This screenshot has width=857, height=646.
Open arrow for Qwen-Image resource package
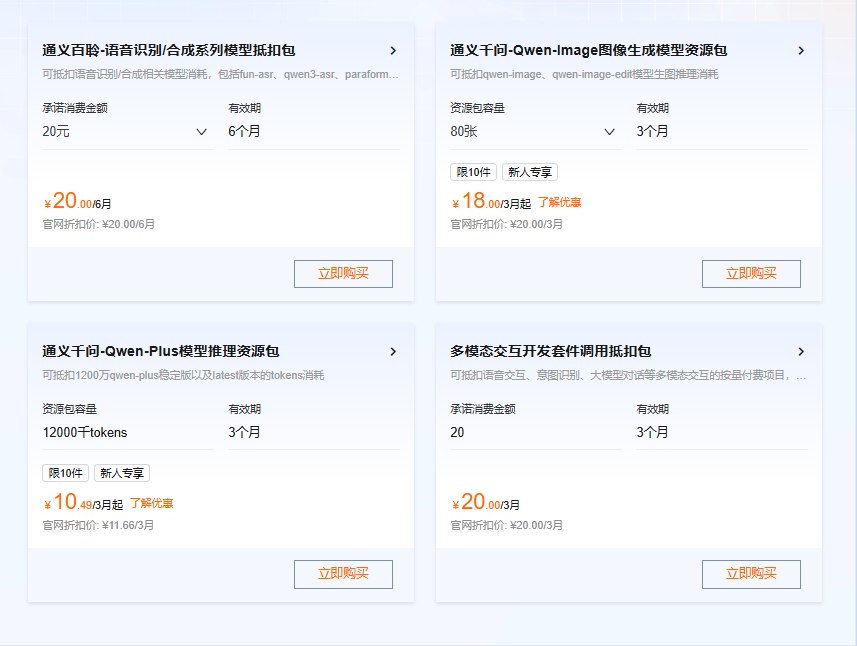[x=801, y=51]
